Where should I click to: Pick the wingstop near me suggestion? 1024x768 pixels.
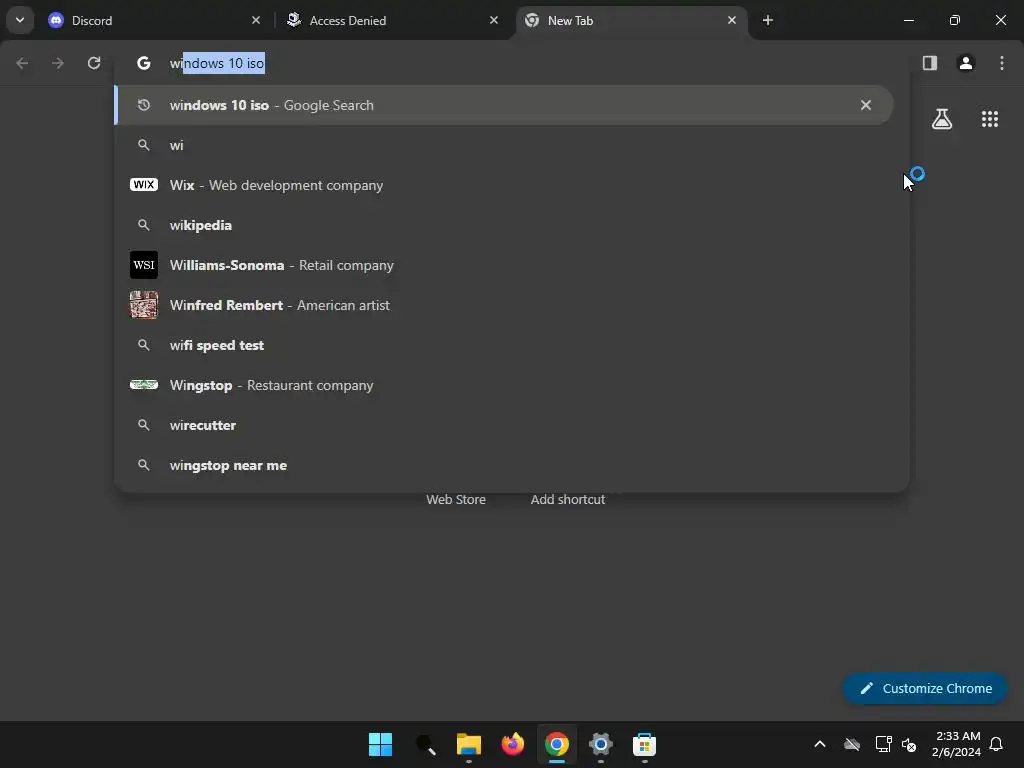point(504,465)
